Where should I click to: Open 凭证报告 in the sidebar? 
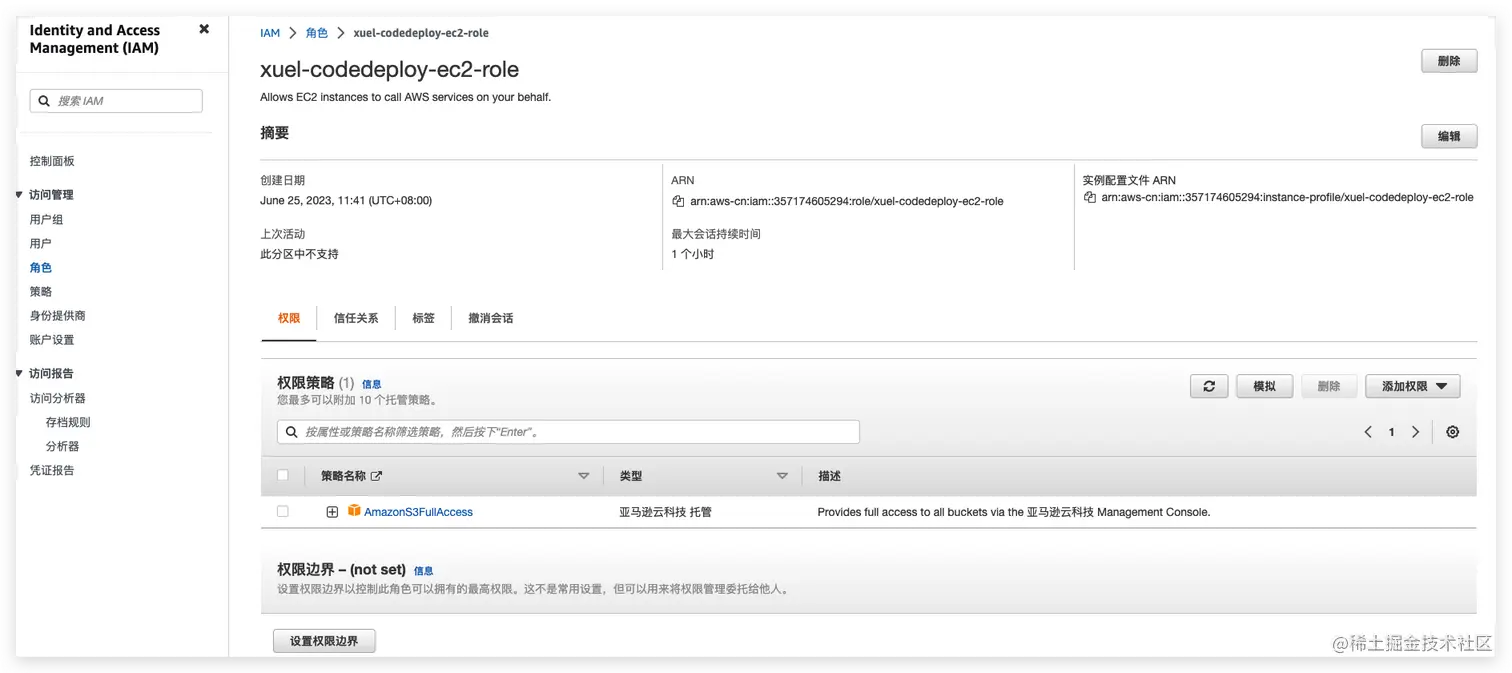[52, 470]
